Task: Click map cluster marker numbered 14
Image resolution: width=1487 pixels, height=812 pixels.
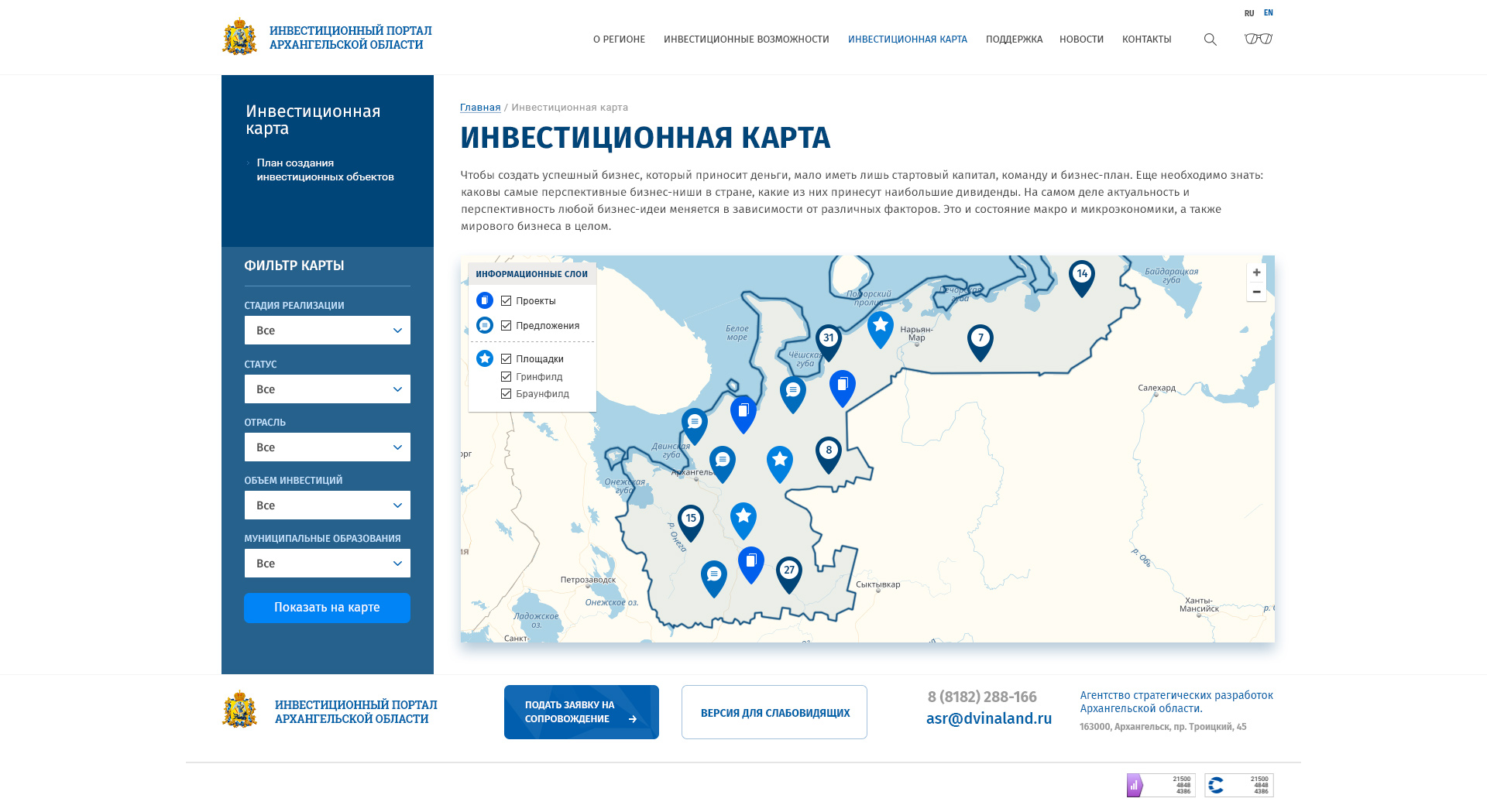Action: pos(1081,276)
